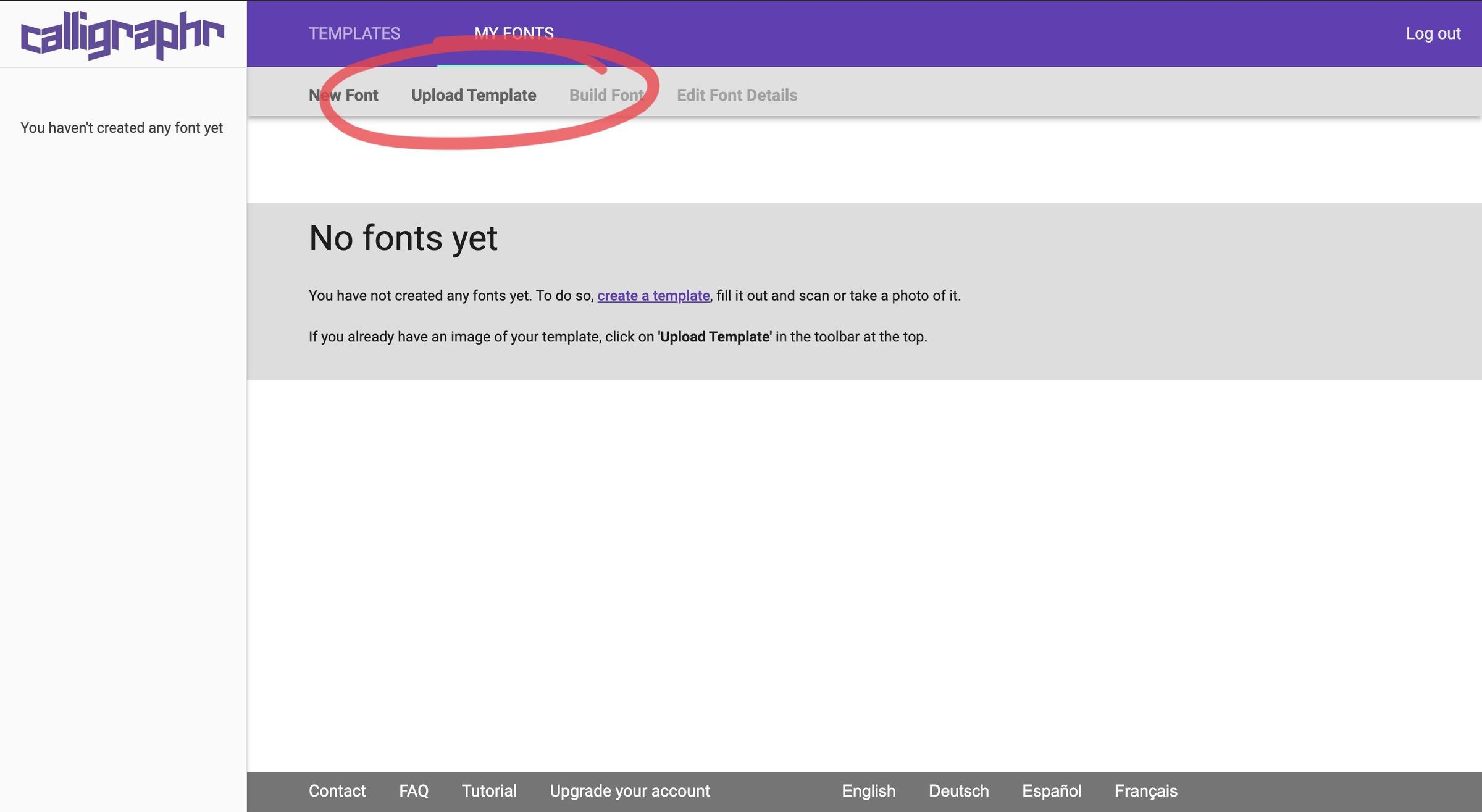Click the Build Font toolbar item
1482x812 pixels.
606,95
